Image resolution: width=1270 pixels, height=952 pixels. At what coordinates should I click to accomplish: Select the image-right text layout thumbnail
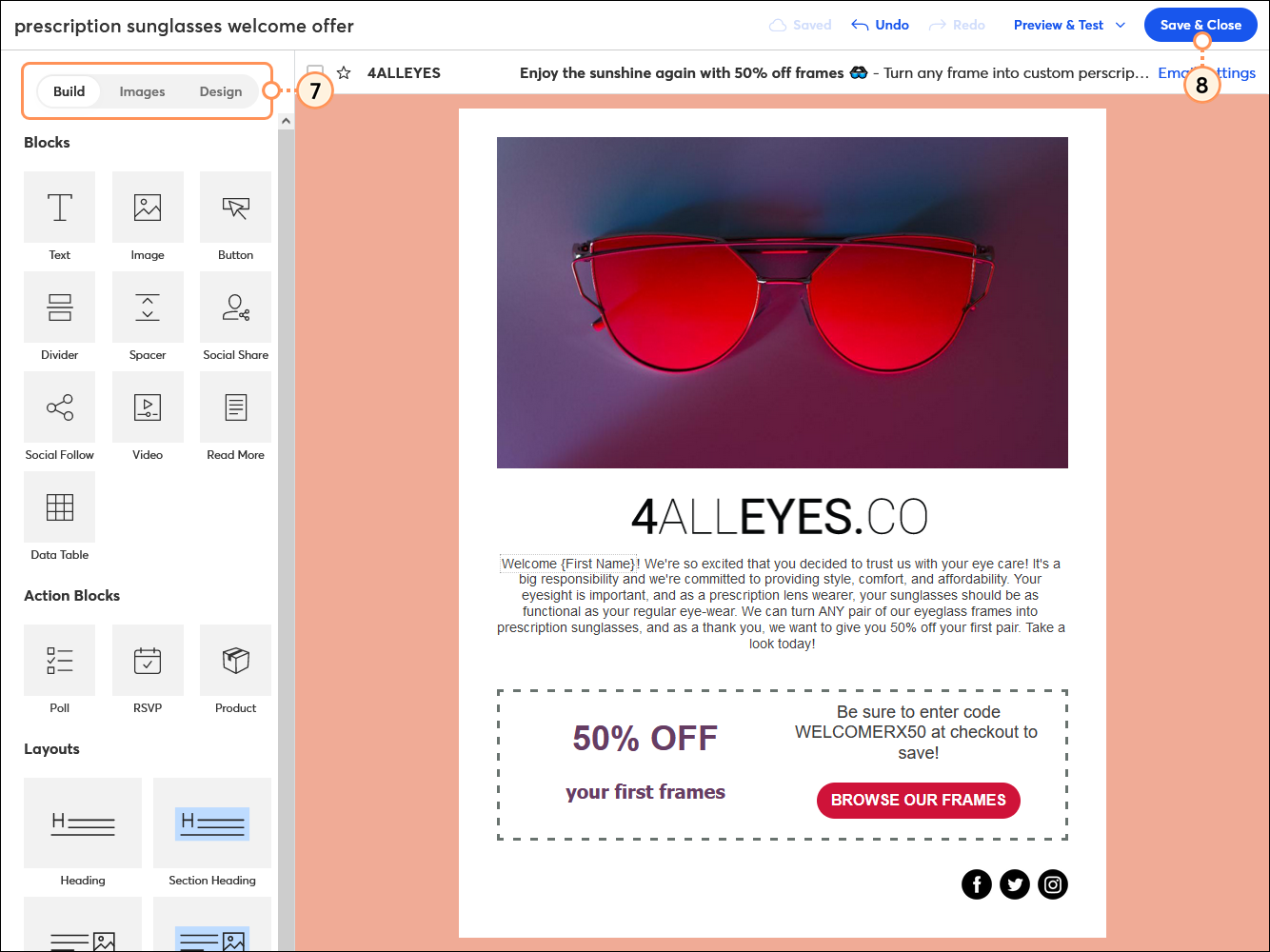(83, 924)
